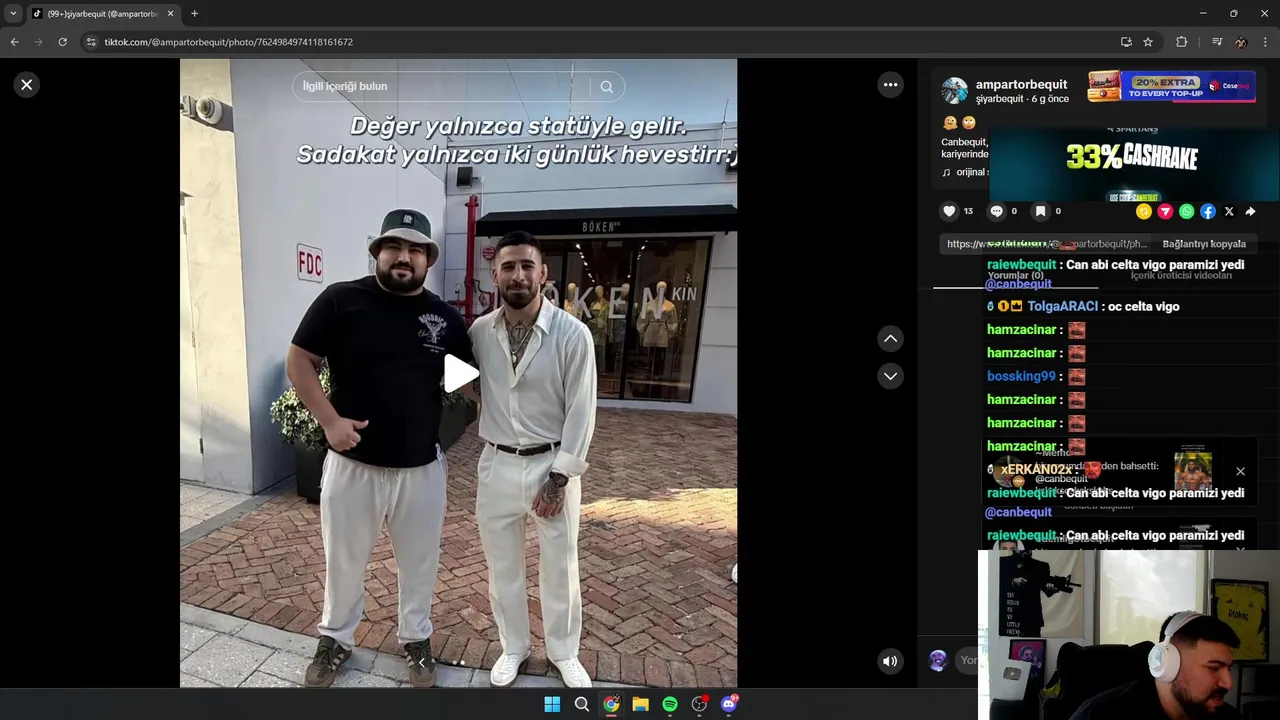Image resolution: width=1280 pixels, height=720 pixels.
Task: Open OBS Studio from the taskbar
Action: 700,704
